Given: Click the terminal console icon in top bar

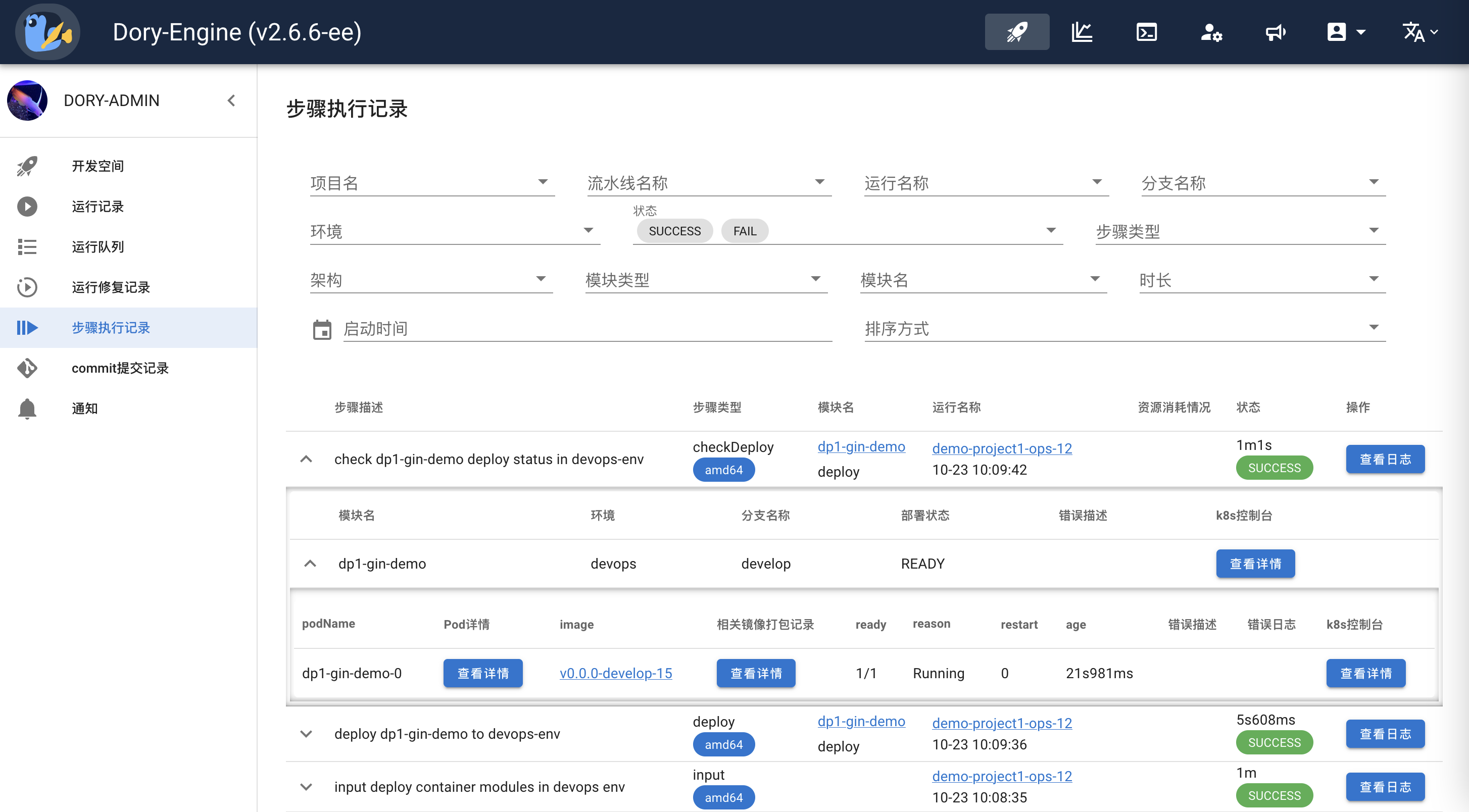Looking at the screenshot, I should pos(1147,32).
